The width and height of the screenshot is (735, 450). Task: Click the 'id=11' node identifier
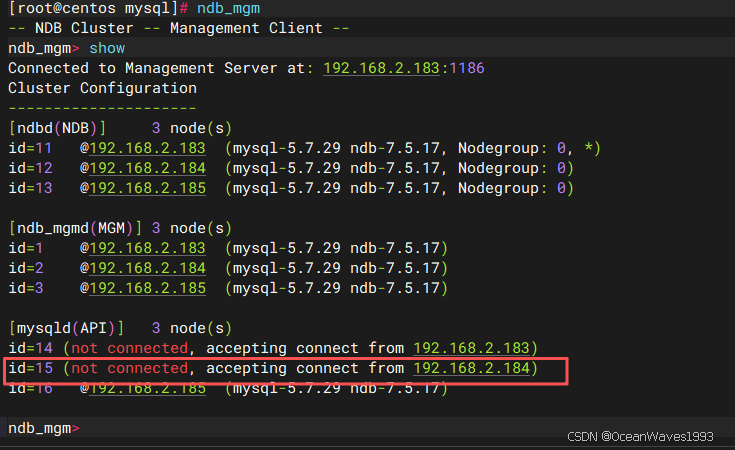point(30,148)
